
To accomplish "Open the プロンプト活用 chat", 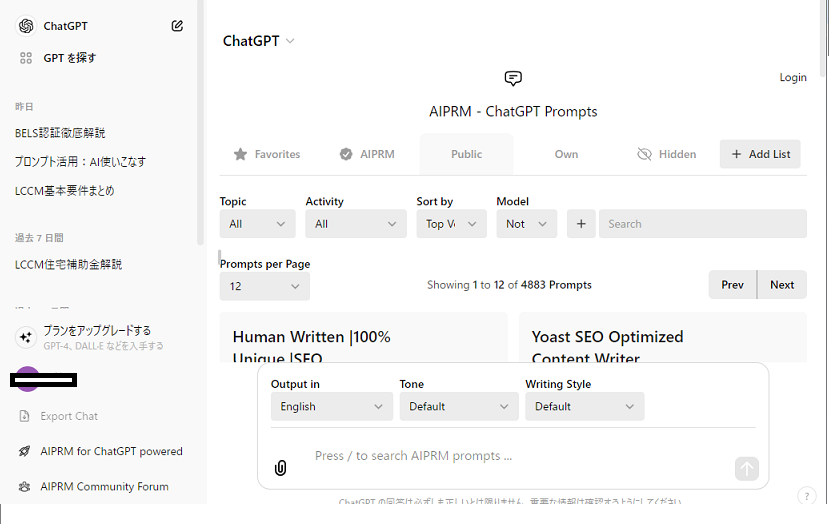I will 80,162.
